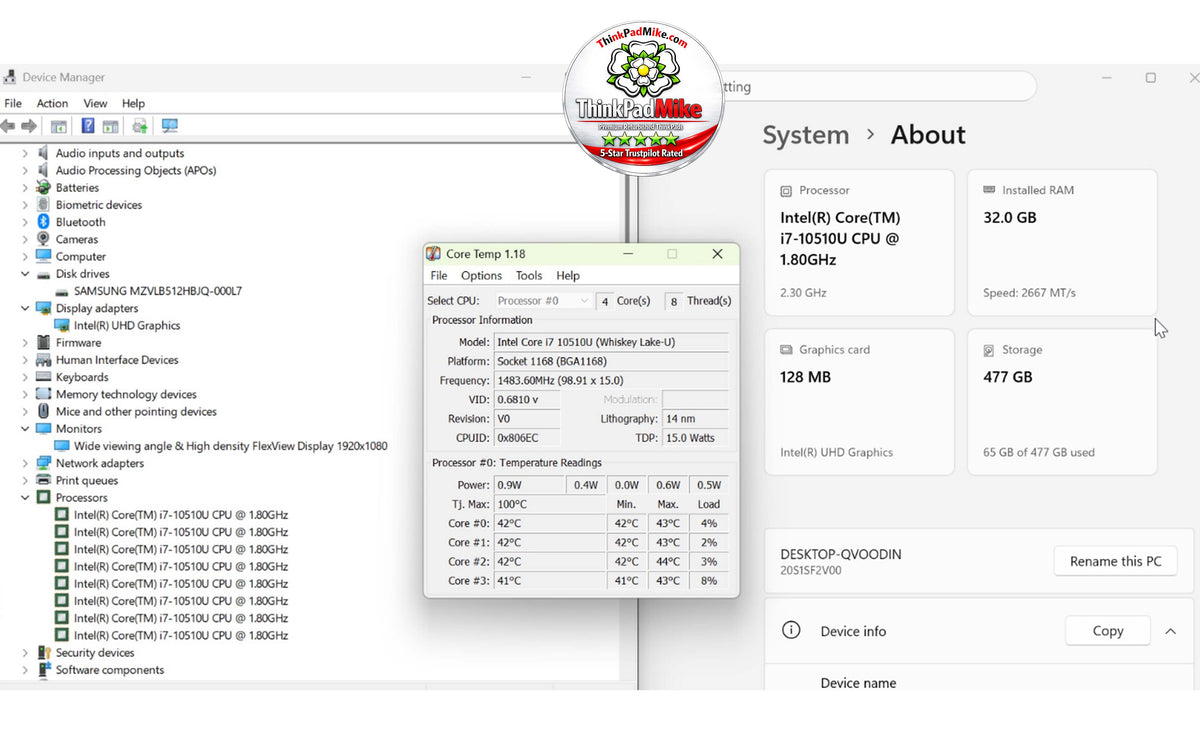Click the Core Temp app icon in title bar

tap(433, 254)
